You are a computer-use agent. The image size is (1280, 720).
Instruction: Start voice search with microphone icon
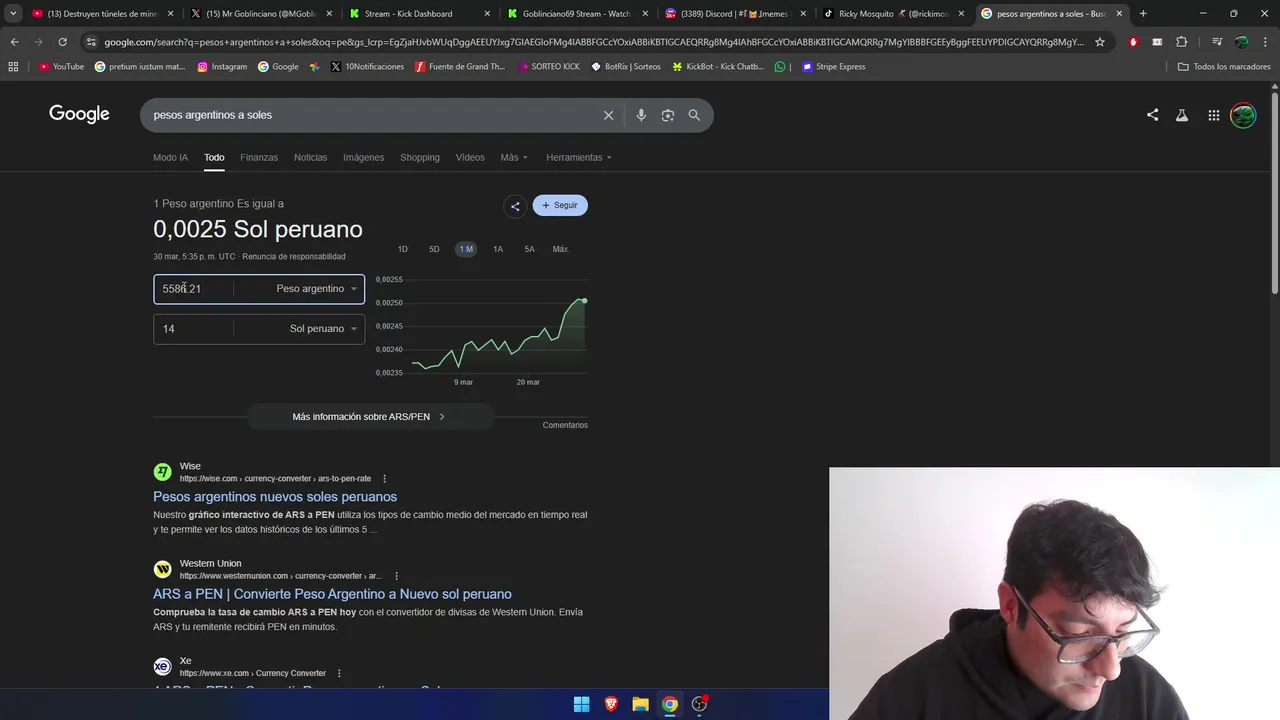tap(641, 115)
